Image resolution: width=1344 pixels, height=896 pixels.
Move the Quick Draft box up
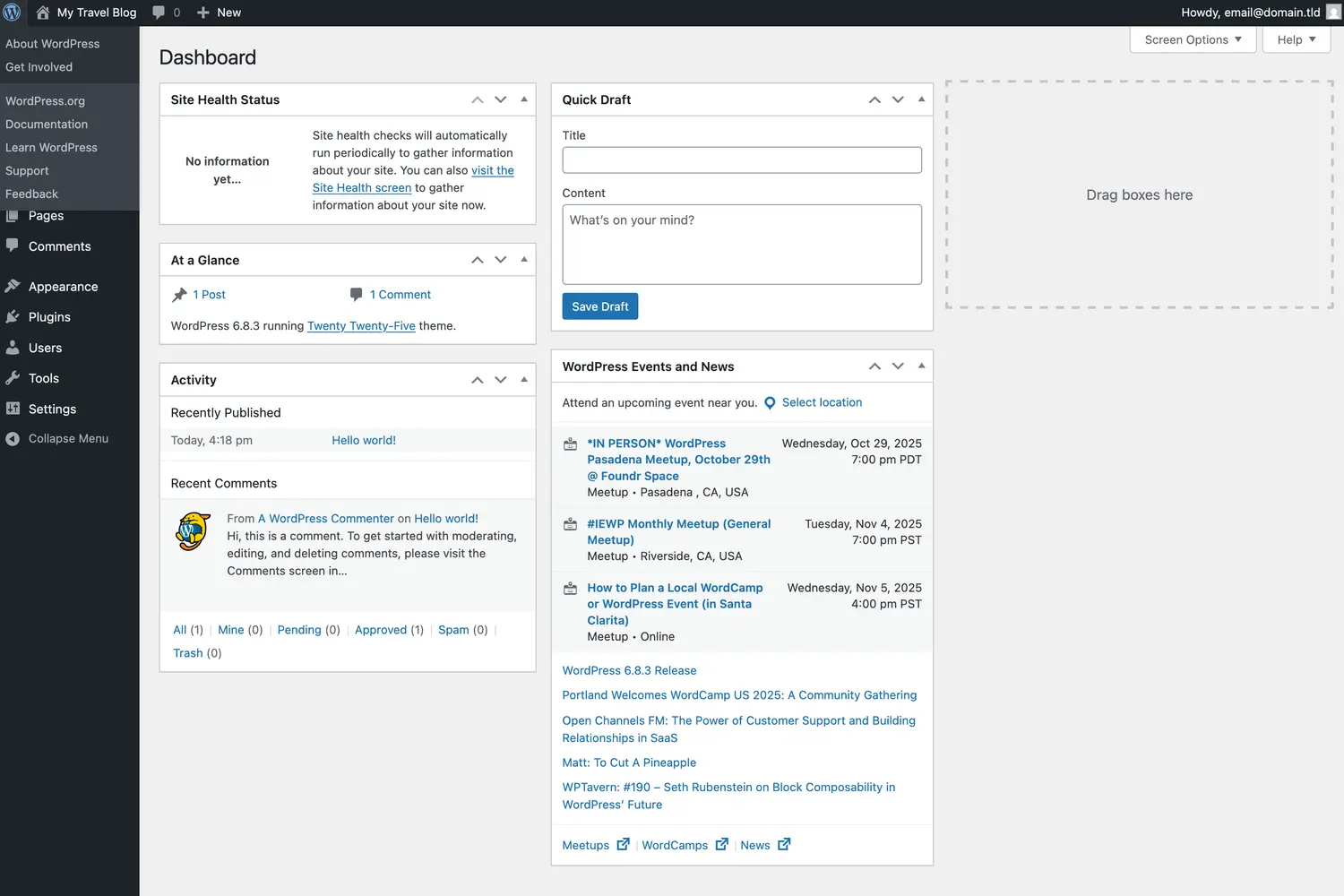click(x=874, y=99)
